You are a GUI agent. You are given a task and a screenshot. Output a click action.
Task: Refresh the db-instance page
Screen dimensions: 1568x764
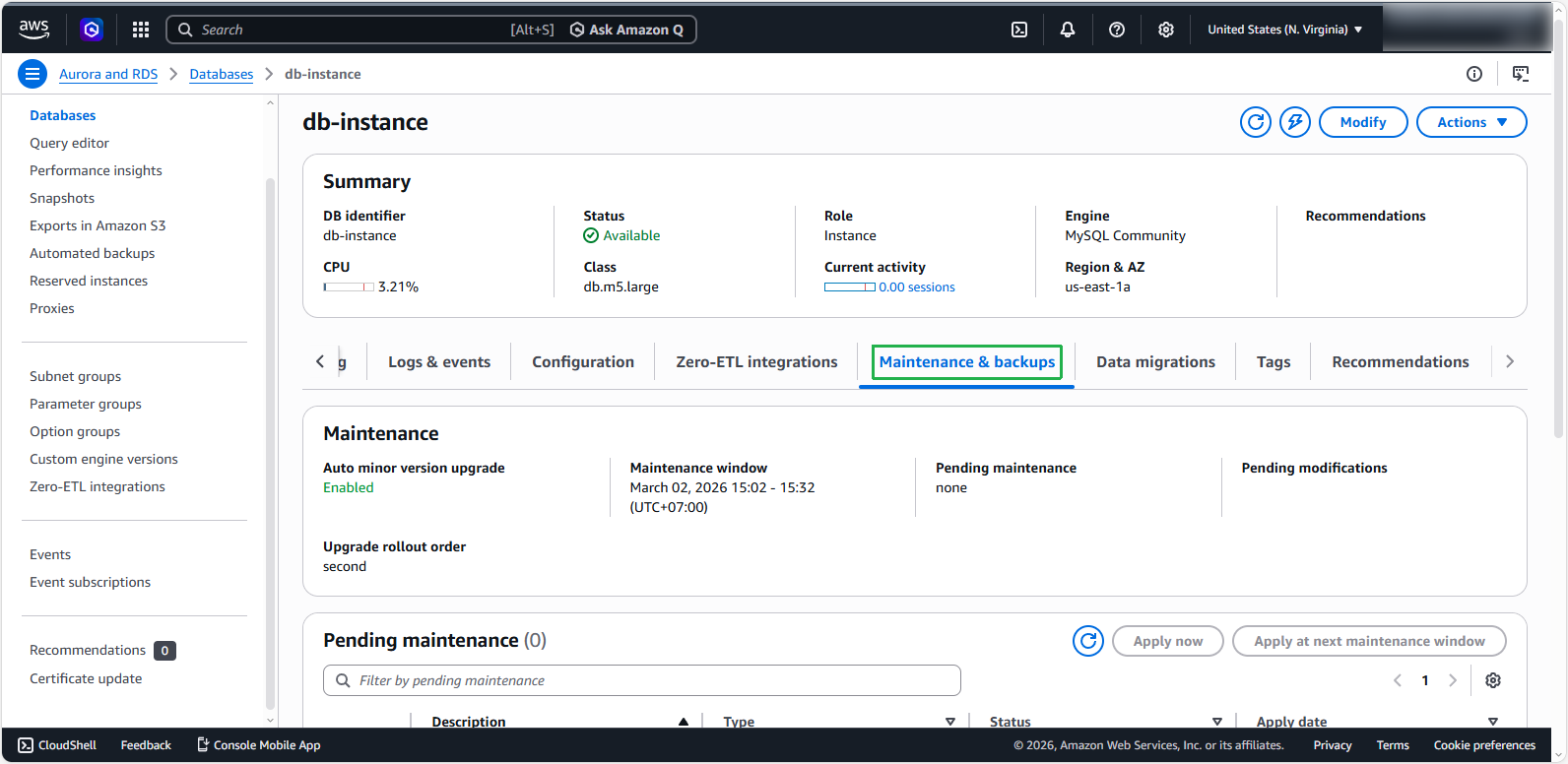(1256, 122)
